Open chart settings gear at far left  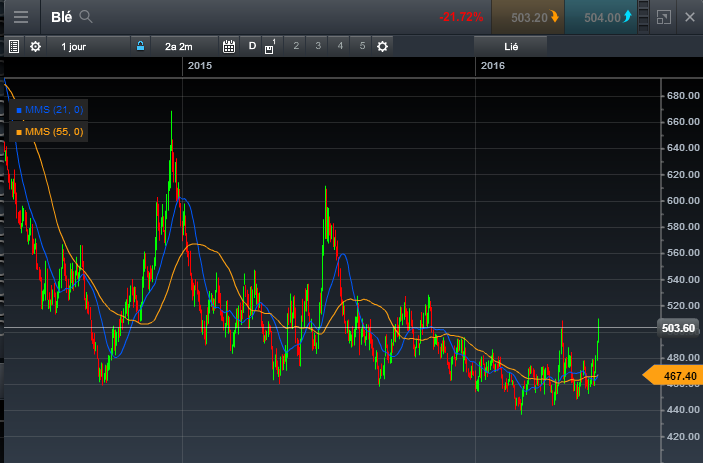click(36, 46)
